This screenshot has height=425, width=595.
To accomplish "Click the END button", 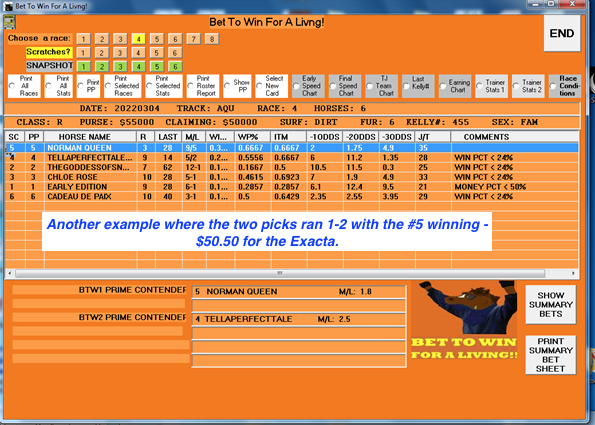I will coord(562,33).
